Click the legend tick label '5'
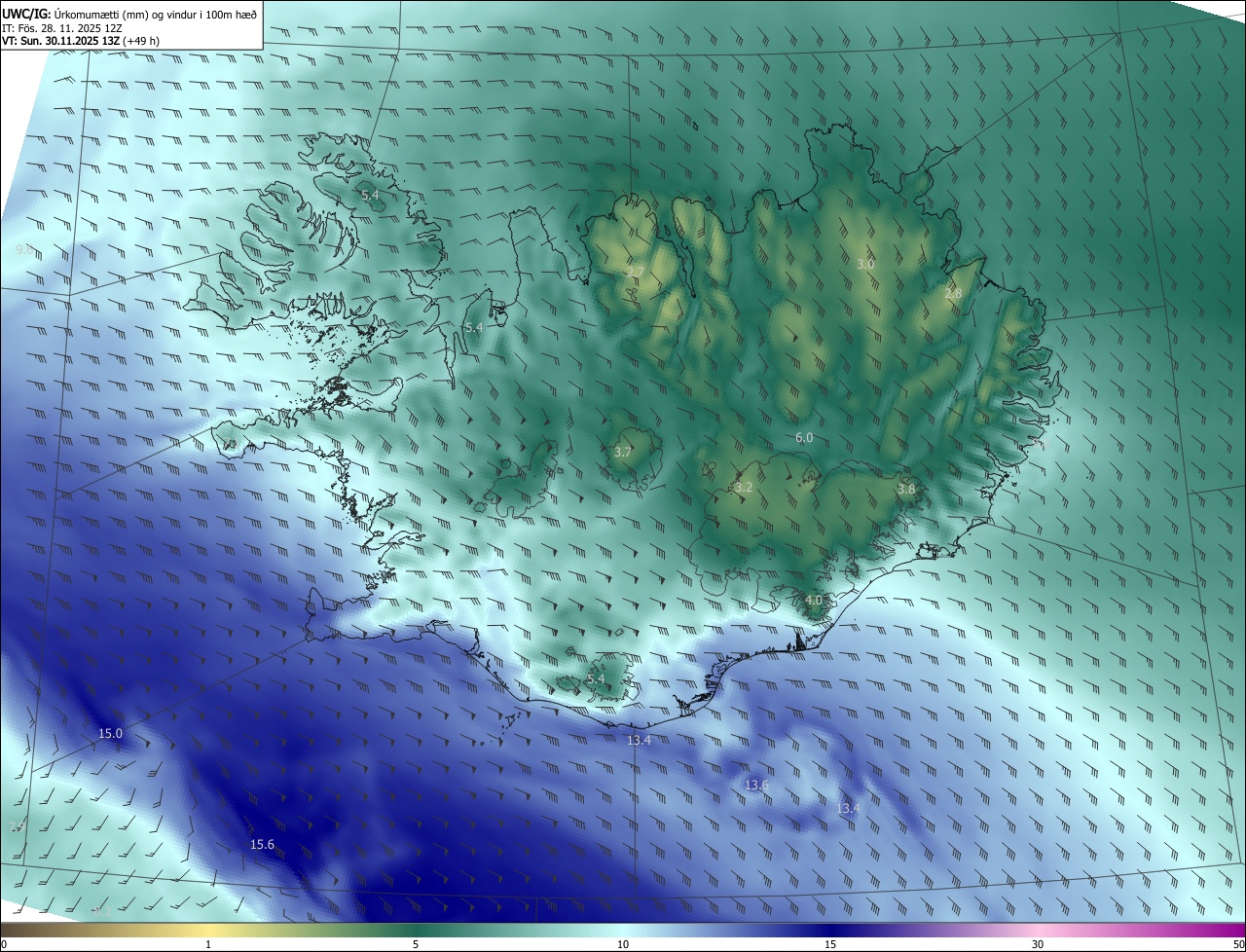Image resolution: width=1246 pixels, height=952 pixels. pyautogui.click(x=416, y=944)
